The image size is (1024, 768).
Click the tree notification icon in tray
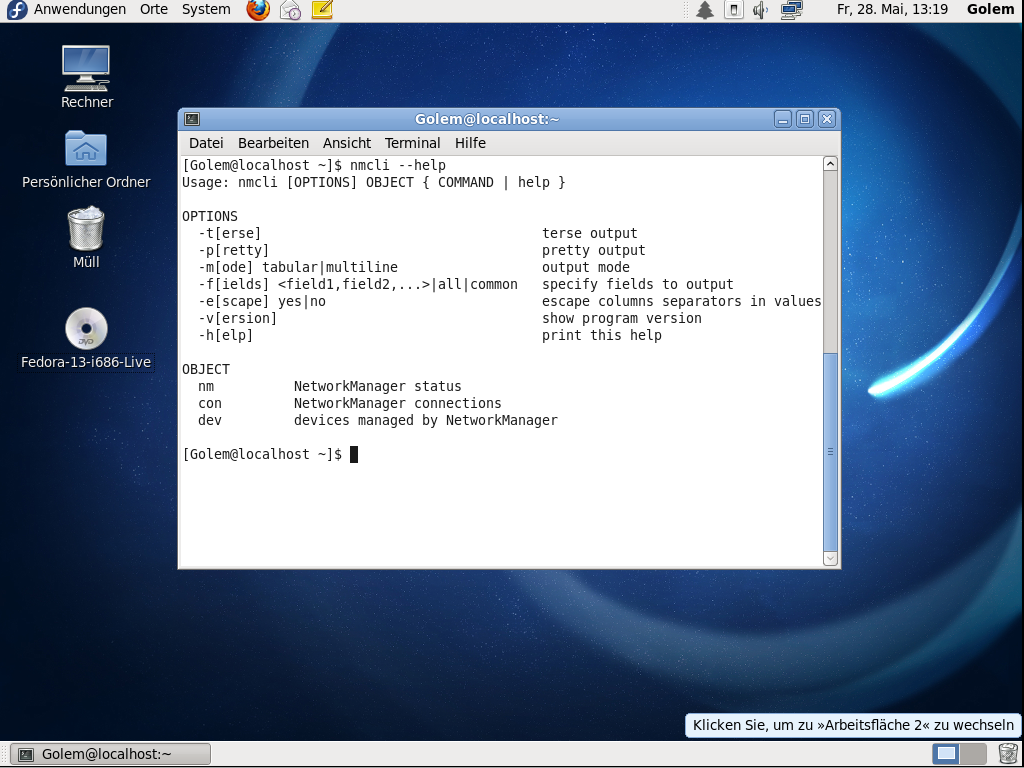pos(705,10)
